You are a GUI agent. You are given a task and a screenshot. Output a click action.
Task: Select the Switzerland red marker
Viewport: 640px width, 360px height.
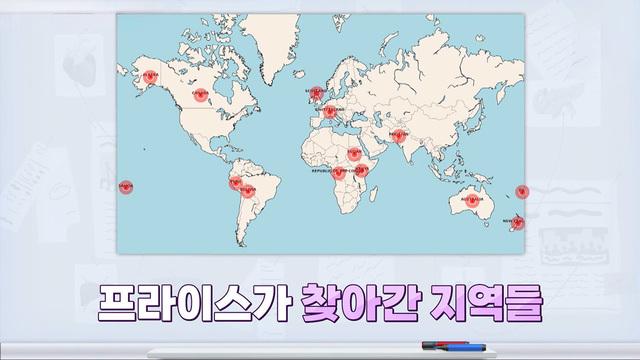click(330, 111)
